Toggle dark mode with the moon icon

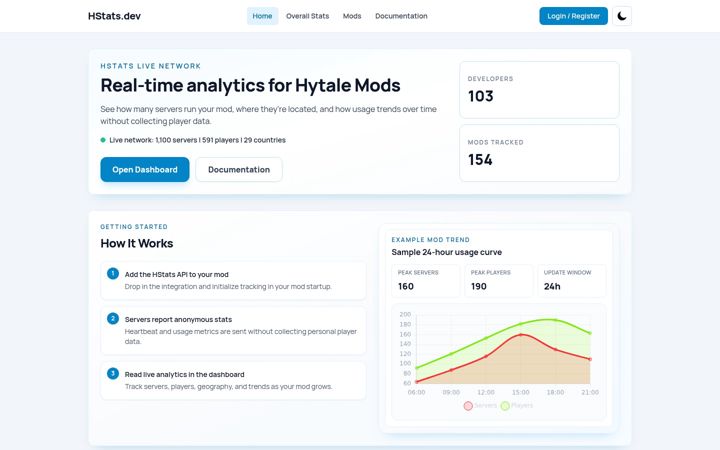[x=622, y=16]
